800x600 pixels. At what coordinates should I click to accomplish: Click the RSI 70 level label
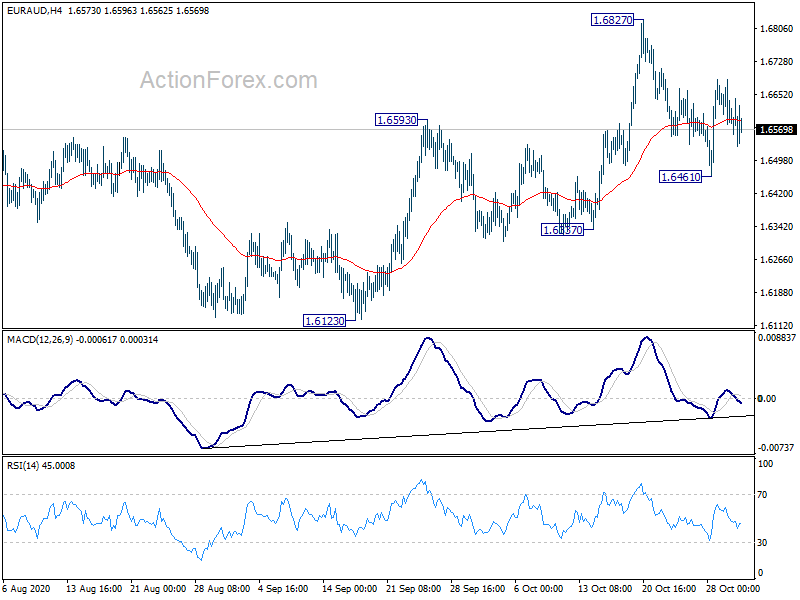(762, 494)
